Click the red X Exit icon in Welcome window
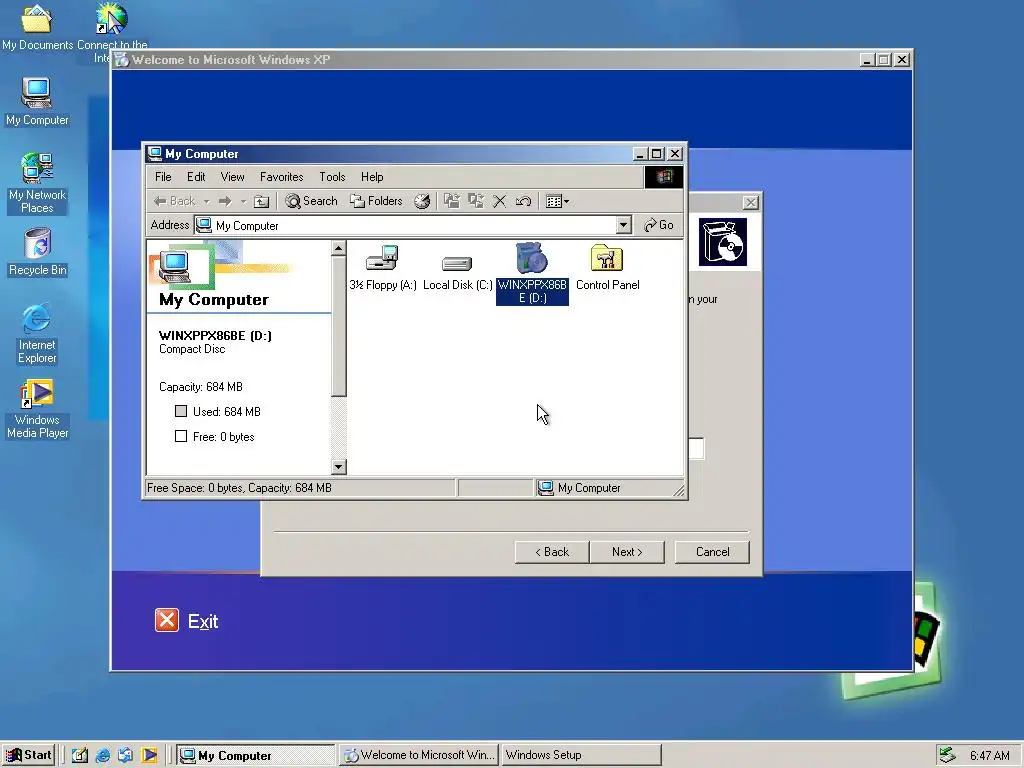 pyautogui.click(x=167, y=620)
